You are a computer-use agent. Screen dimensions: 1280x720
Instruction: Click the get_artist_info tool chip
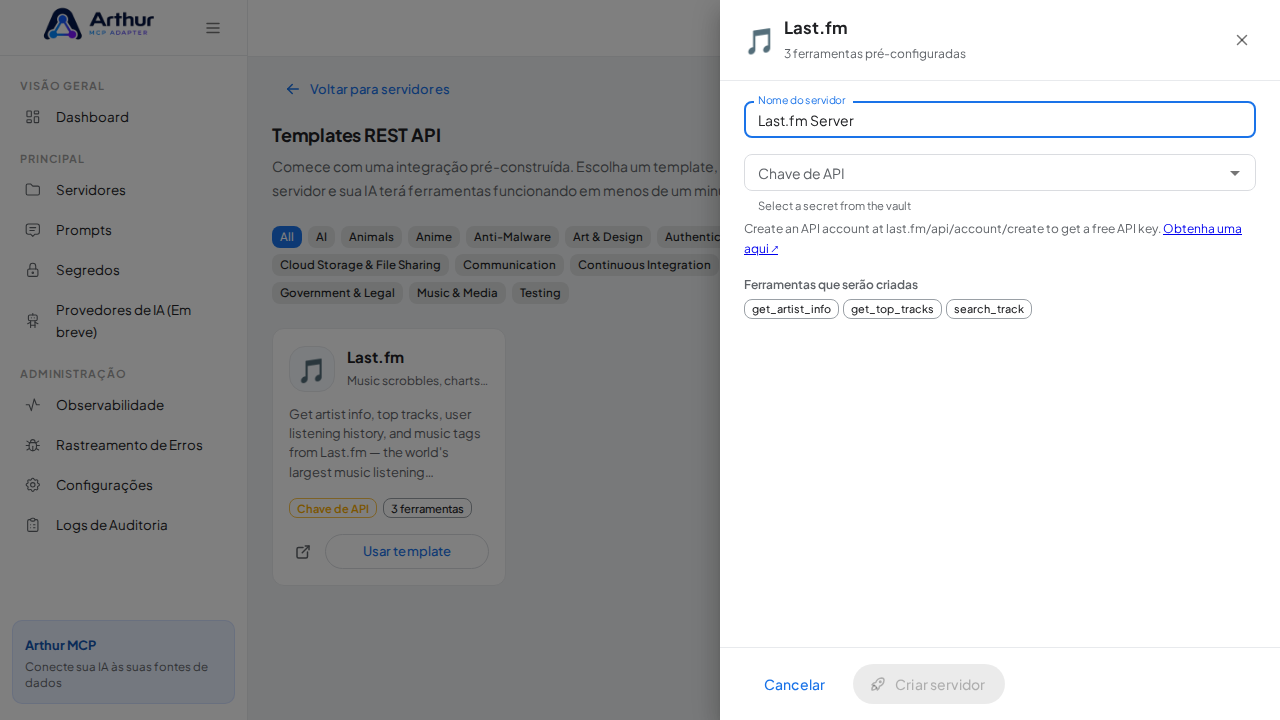click(x=791, y=309)
